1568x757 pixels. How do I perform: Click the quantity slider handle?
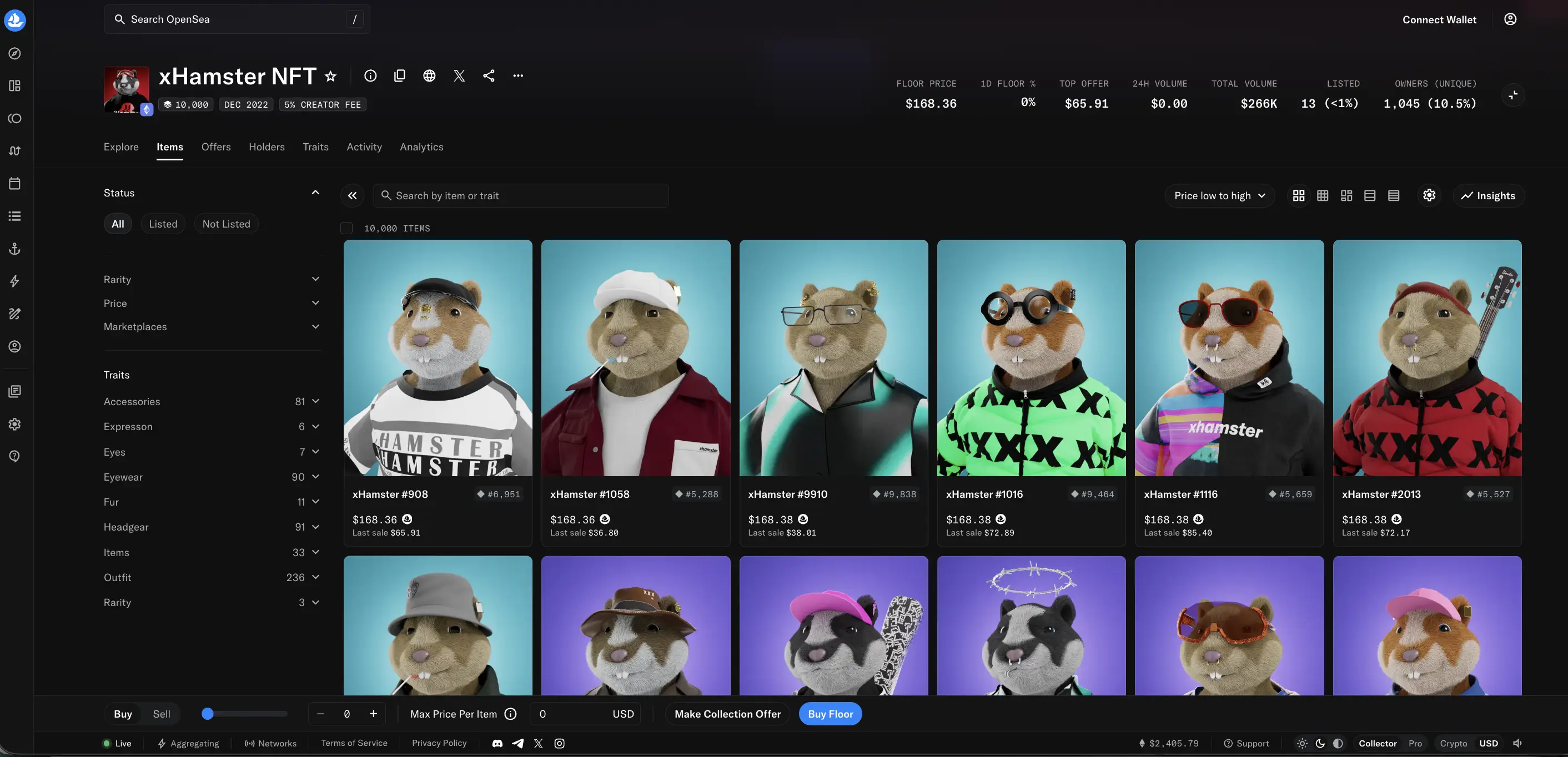(x=208, y=714)
